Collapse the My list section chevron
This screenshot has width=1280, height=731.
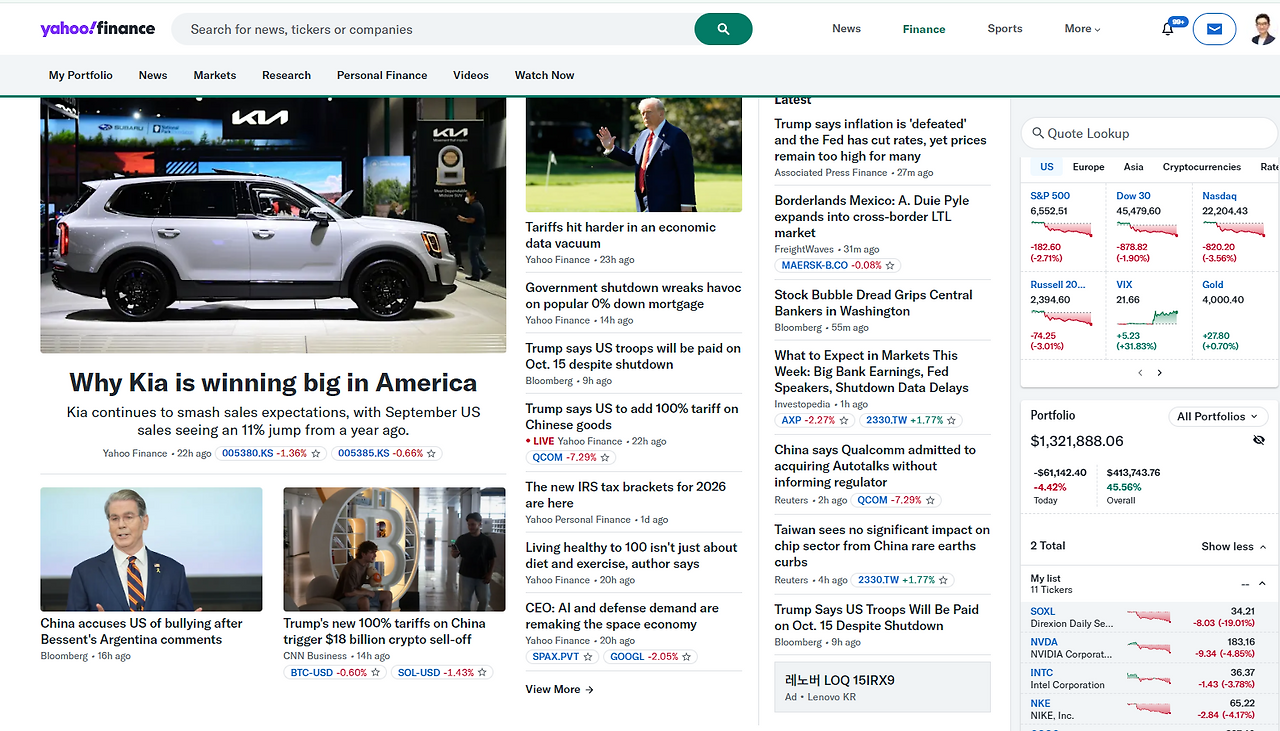(1262, 584)
